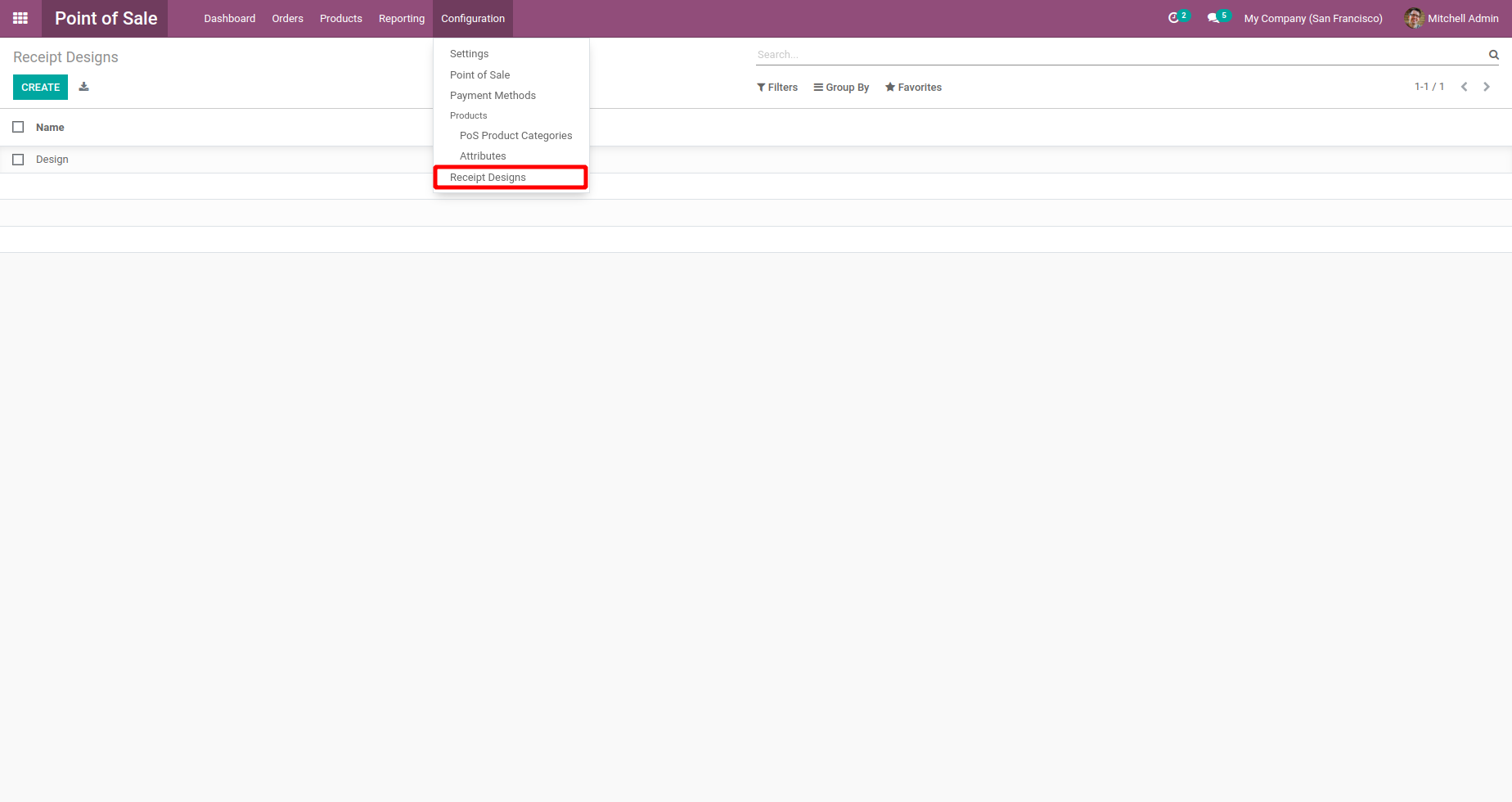Click the Point of Sale app title

pyautogui.click(x=106, y=18)
